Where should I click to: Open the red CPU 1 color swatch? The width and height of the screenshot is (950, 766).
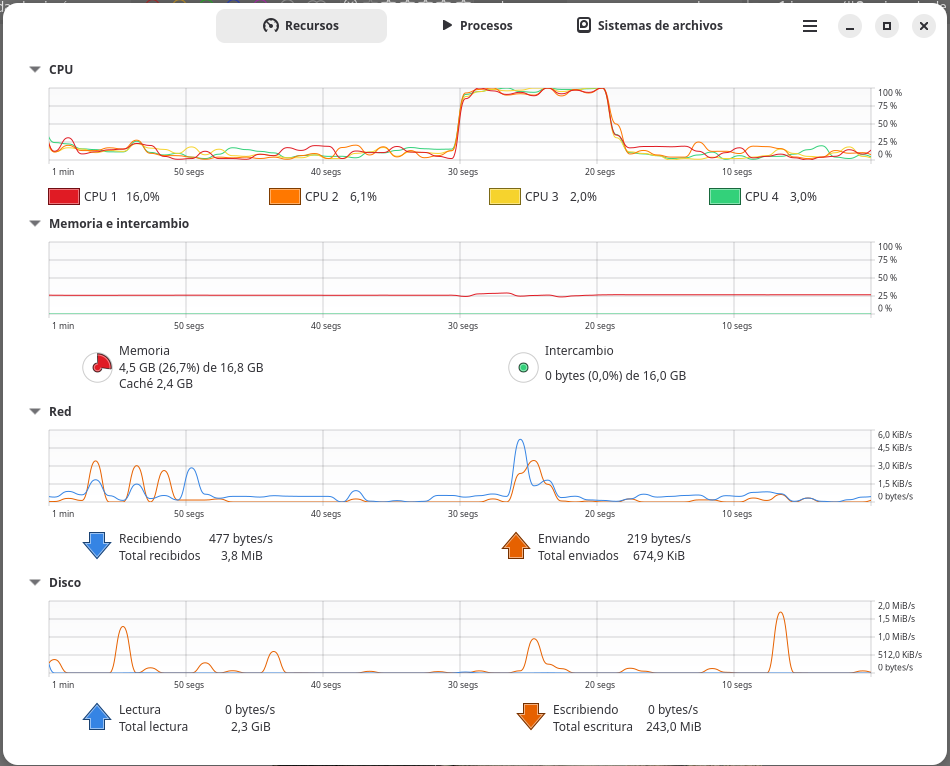(64, 196)
